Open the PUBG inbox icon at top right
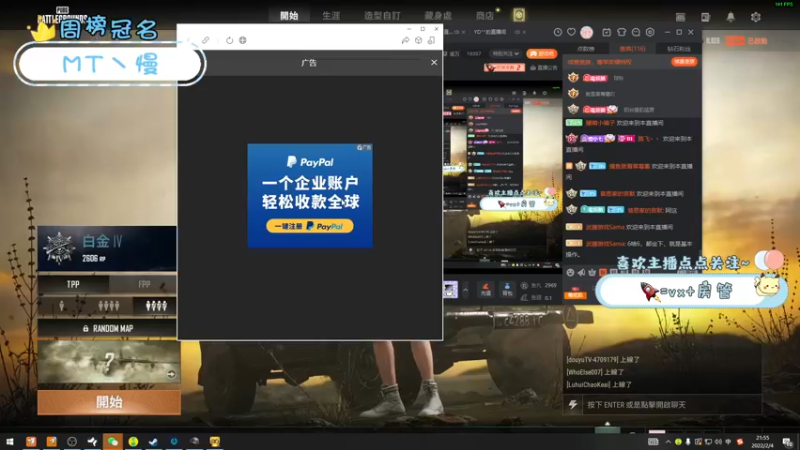 (x=681, y=17)
